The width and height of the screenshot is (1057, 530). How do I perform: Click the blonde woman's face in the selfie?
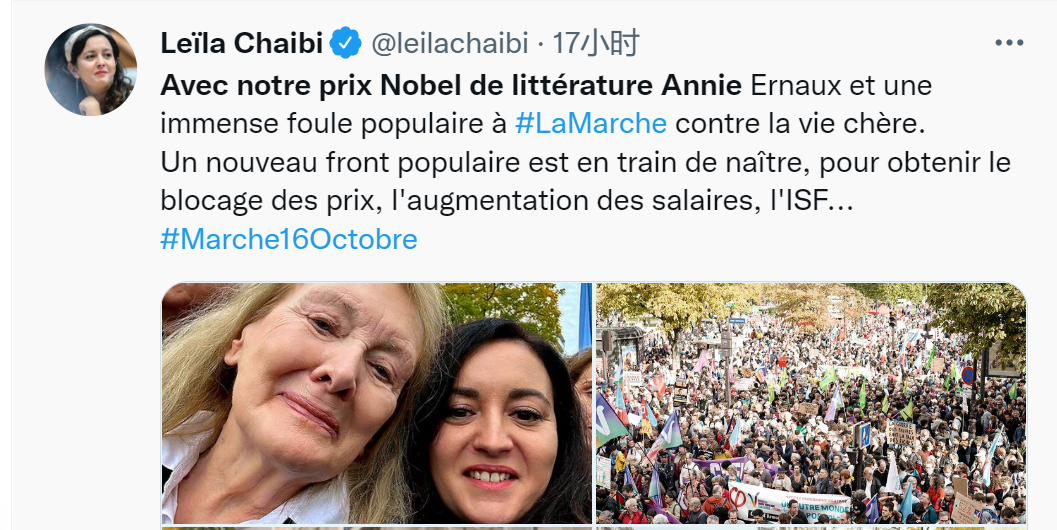tap(317, 378)
